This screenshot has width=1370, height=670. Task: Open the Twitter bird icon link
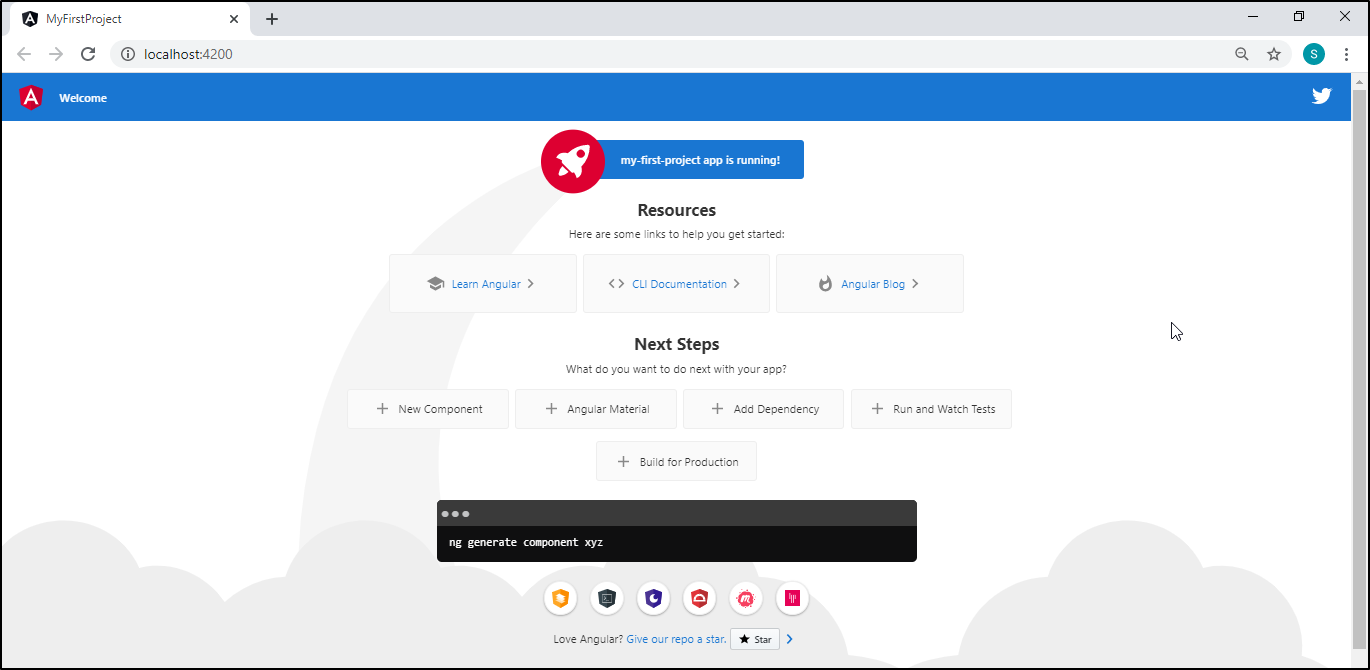pos(1322,96)
